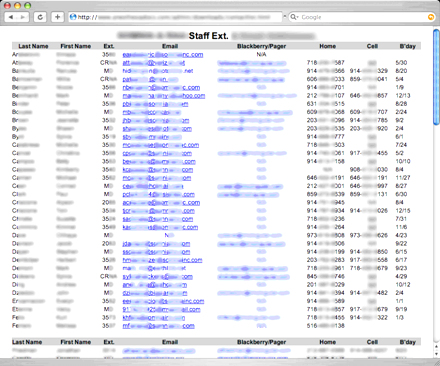Image resolution: width=440 pixels, height=366 pixels.
Task: Click the 'Staff Ext.' page heading
Action: tap(208, 36)
